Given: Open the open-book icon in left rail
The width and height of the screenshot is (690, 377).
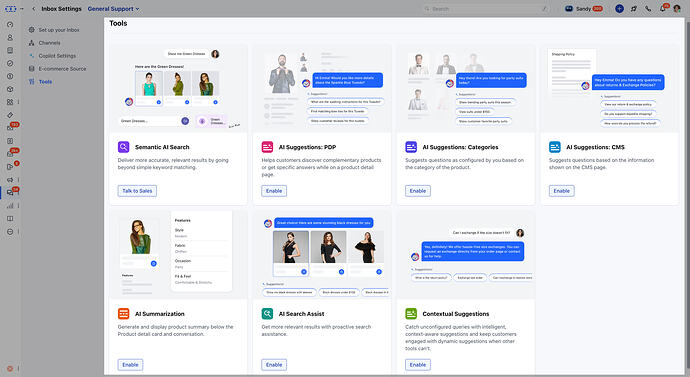Looking at the screenshot, I should [10, 219].
